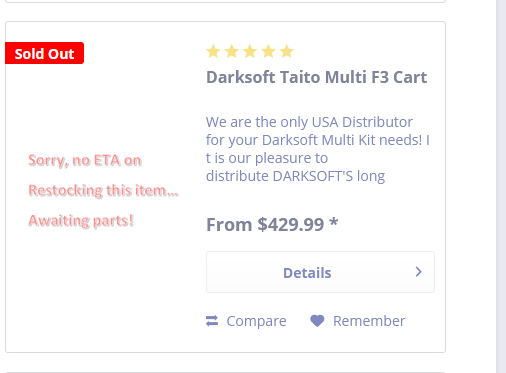Click the Remember text link

369,321
